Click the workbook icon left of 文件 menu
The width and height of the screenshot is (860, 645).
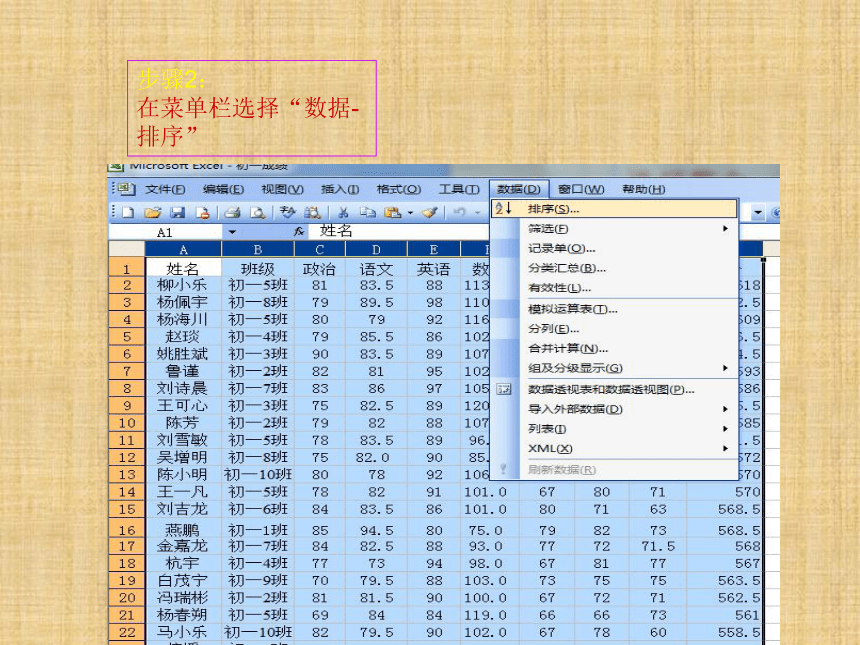(x=125, y=189)
